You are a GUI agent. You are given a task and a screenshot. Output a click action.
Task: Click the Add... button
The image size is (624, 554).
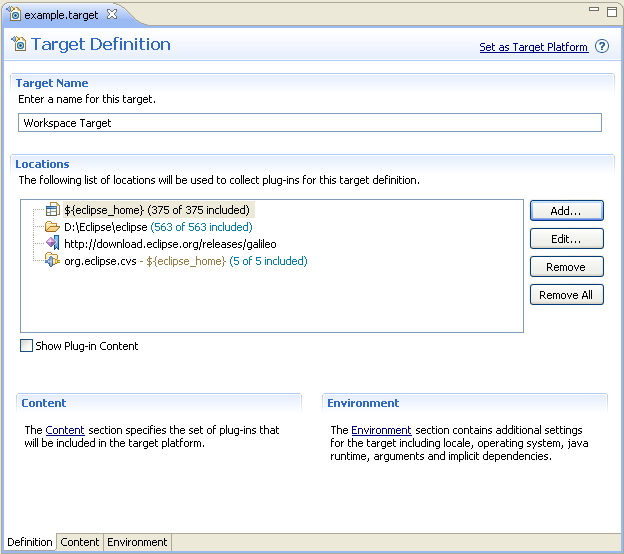(566, 211)
